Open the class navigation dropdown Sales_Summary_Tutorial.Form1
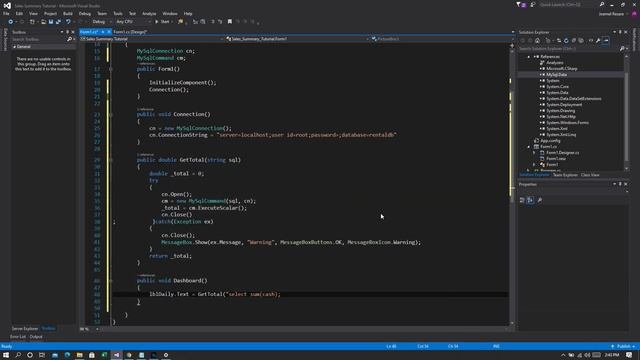 pyautogui.click(x=298, y=39)
